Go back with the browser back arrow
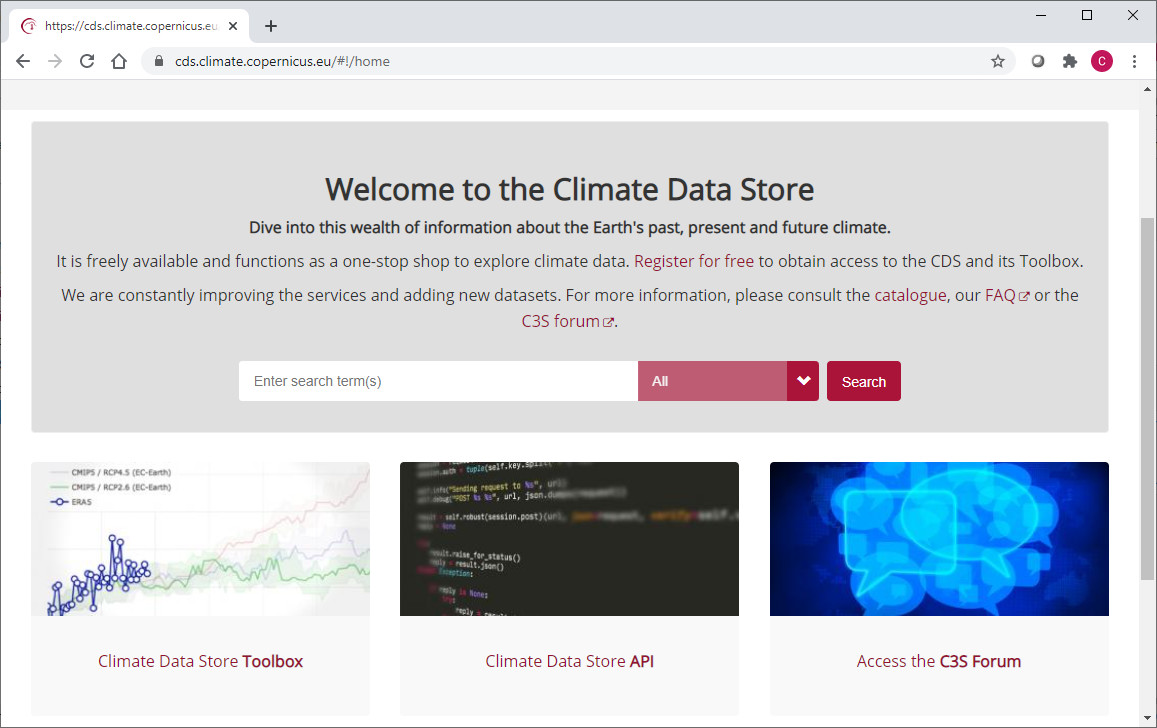The width and height of the screenshot is (1157, 728). (23, 61)
